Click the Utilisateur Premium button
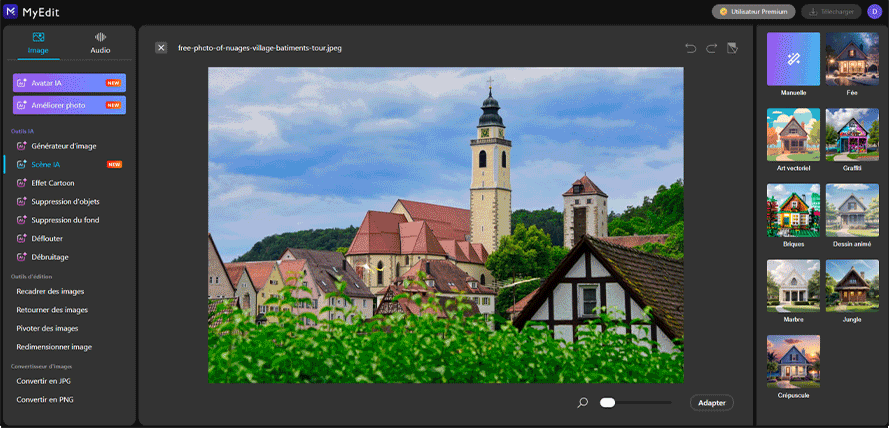Viewport: 889px width, 428px height. point(753,12)
